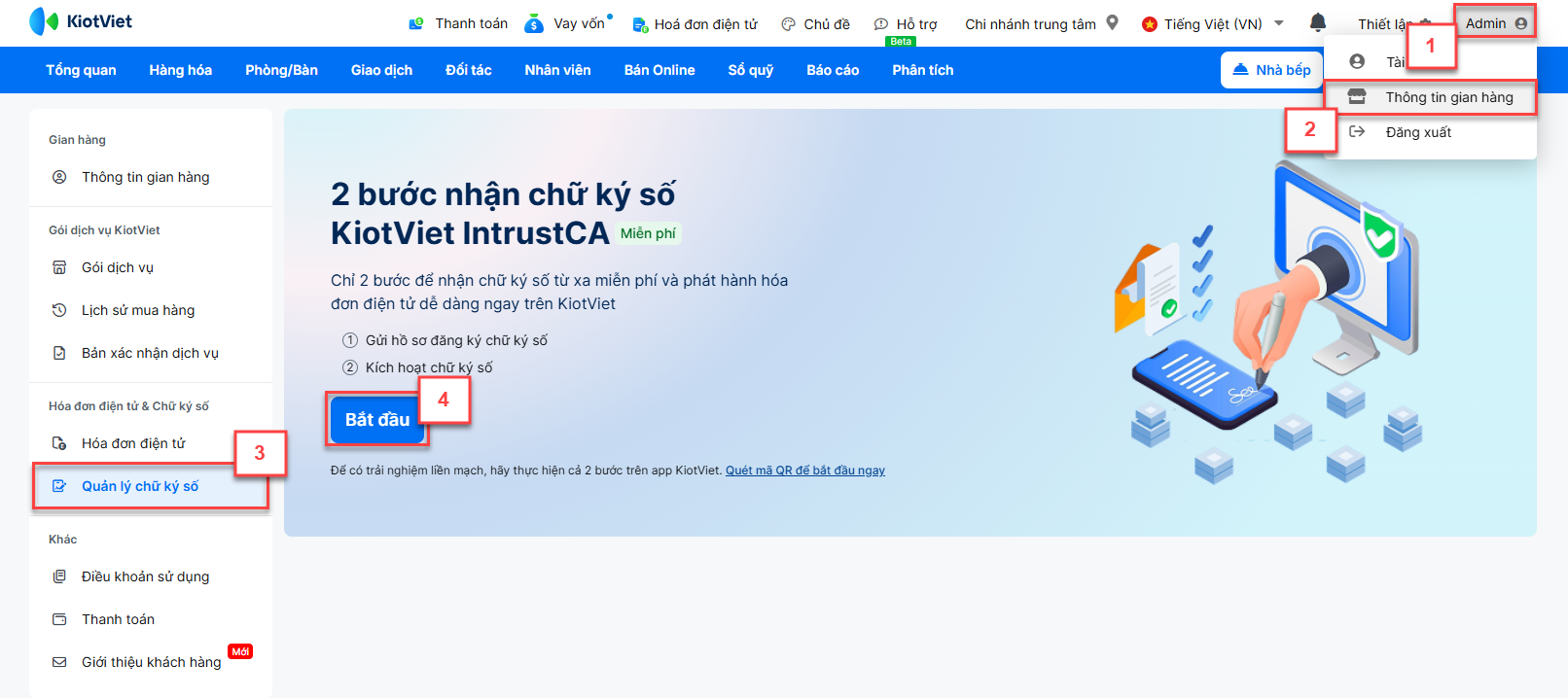1568x698 pixels.
Task: Click the Vay vốn money bag icon
Action: click(x=534, y=23)
